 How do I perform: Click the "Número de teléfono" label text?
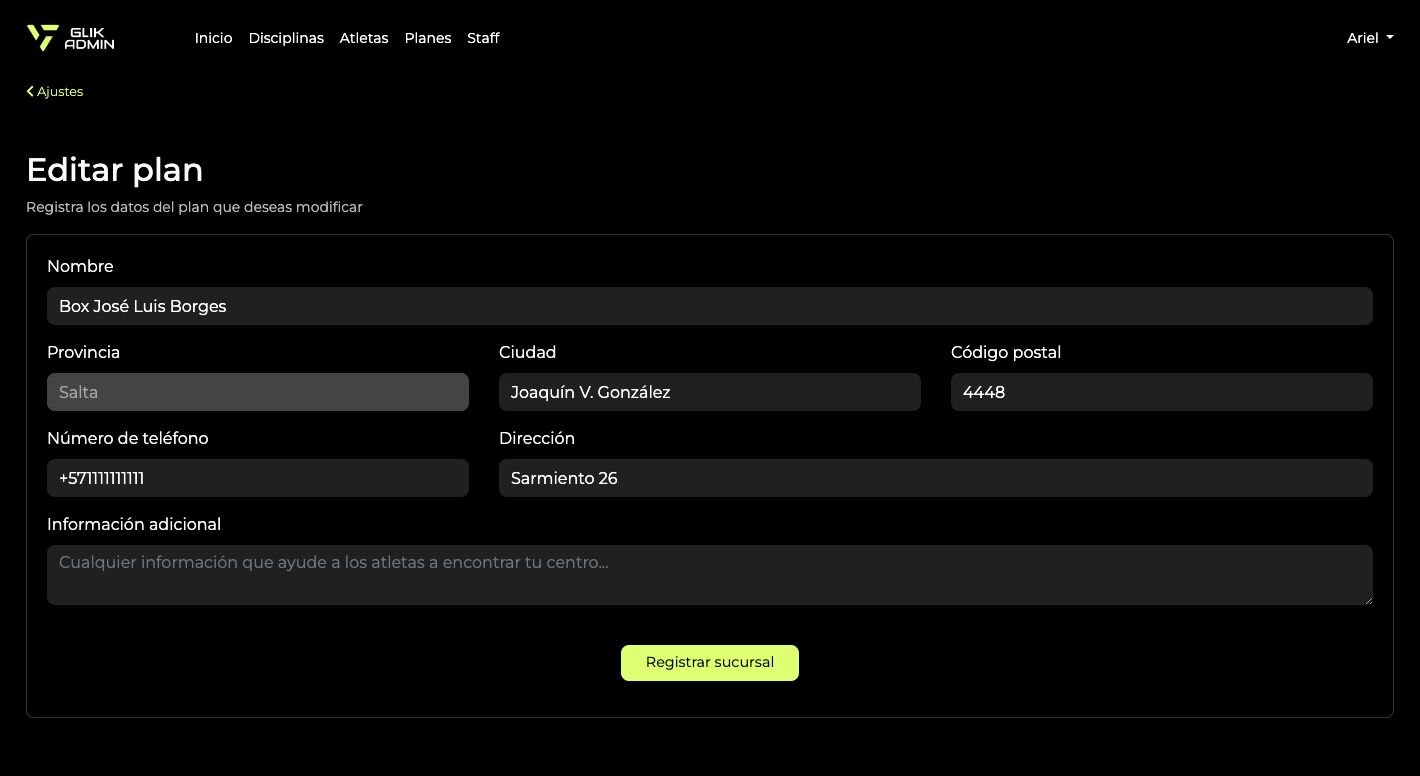click(127, 438)
